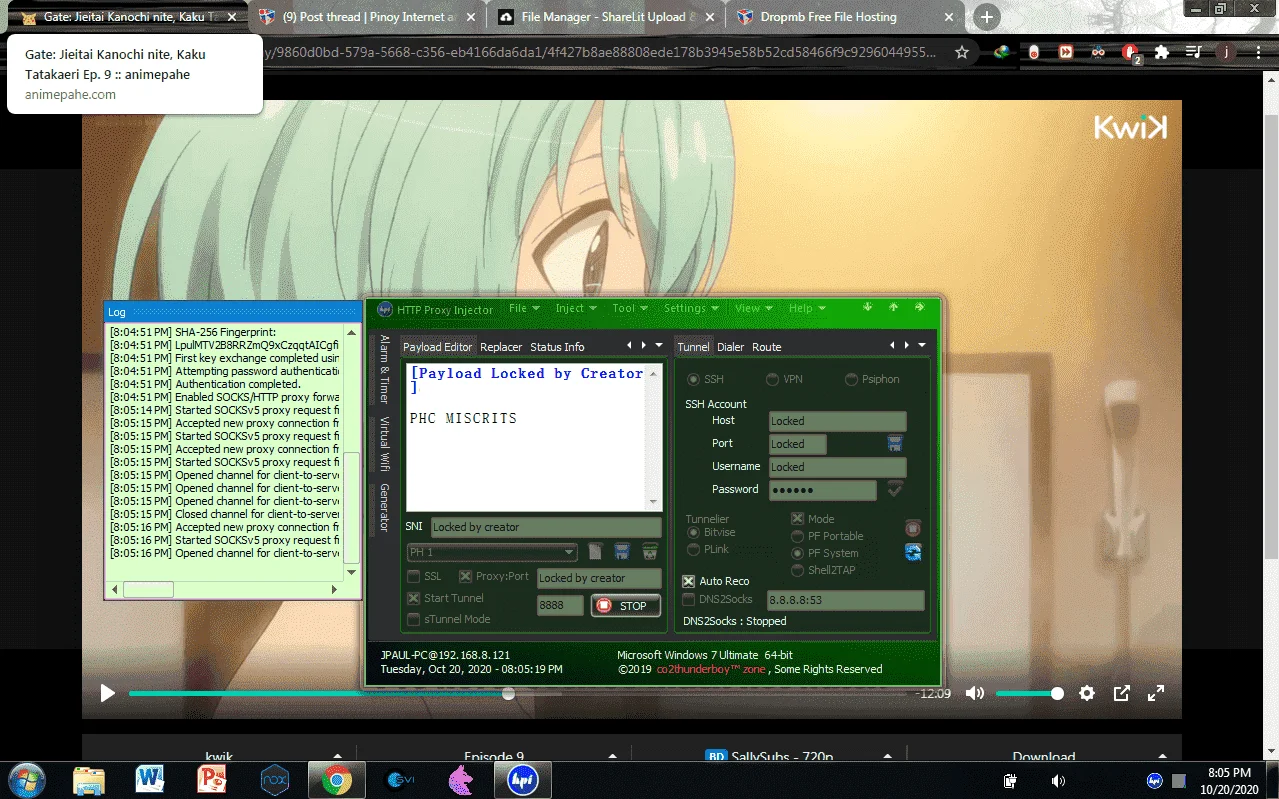Screen dimensions: 1279x799
Task: Open the Settings menu in HTTP Proxy Injector
Action: coord(691,308)
